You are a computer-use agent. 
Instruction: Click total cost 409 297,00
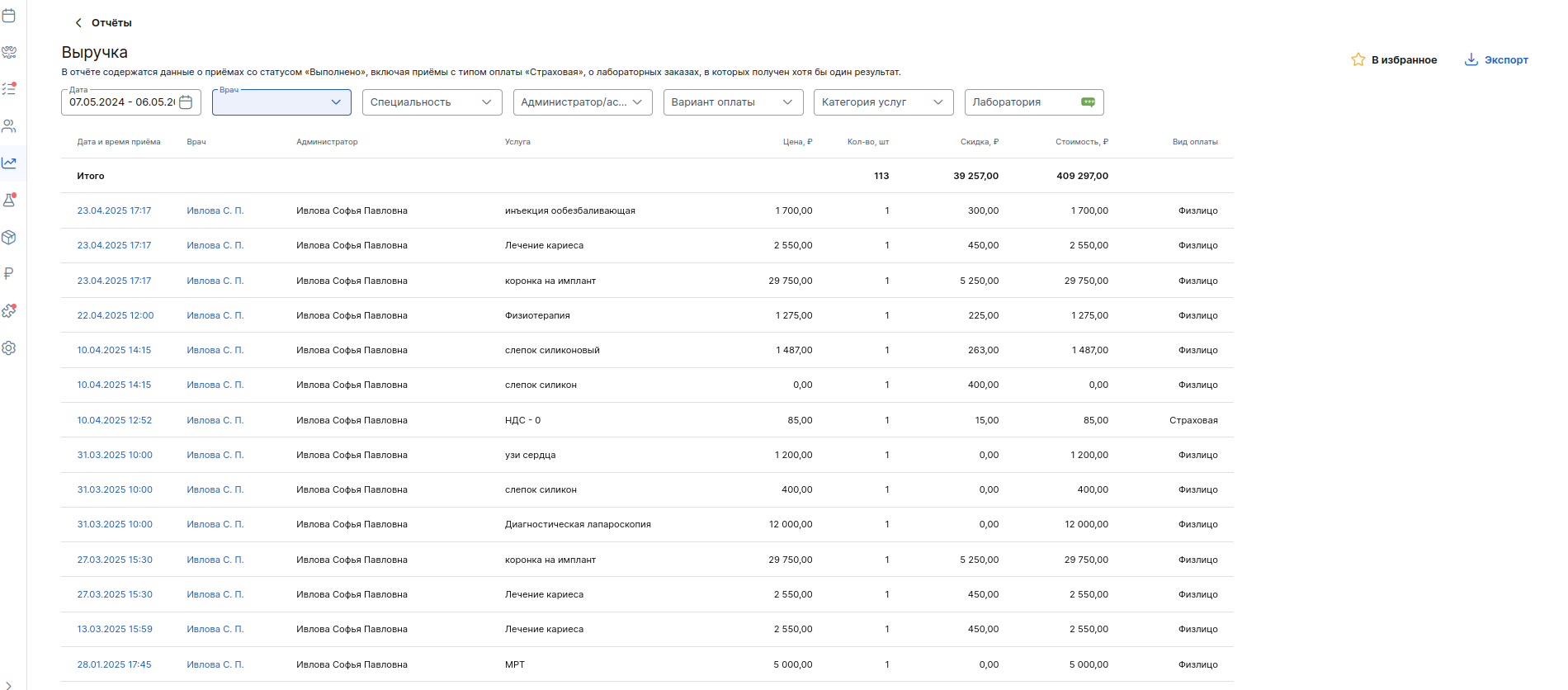coord(1083,176)
